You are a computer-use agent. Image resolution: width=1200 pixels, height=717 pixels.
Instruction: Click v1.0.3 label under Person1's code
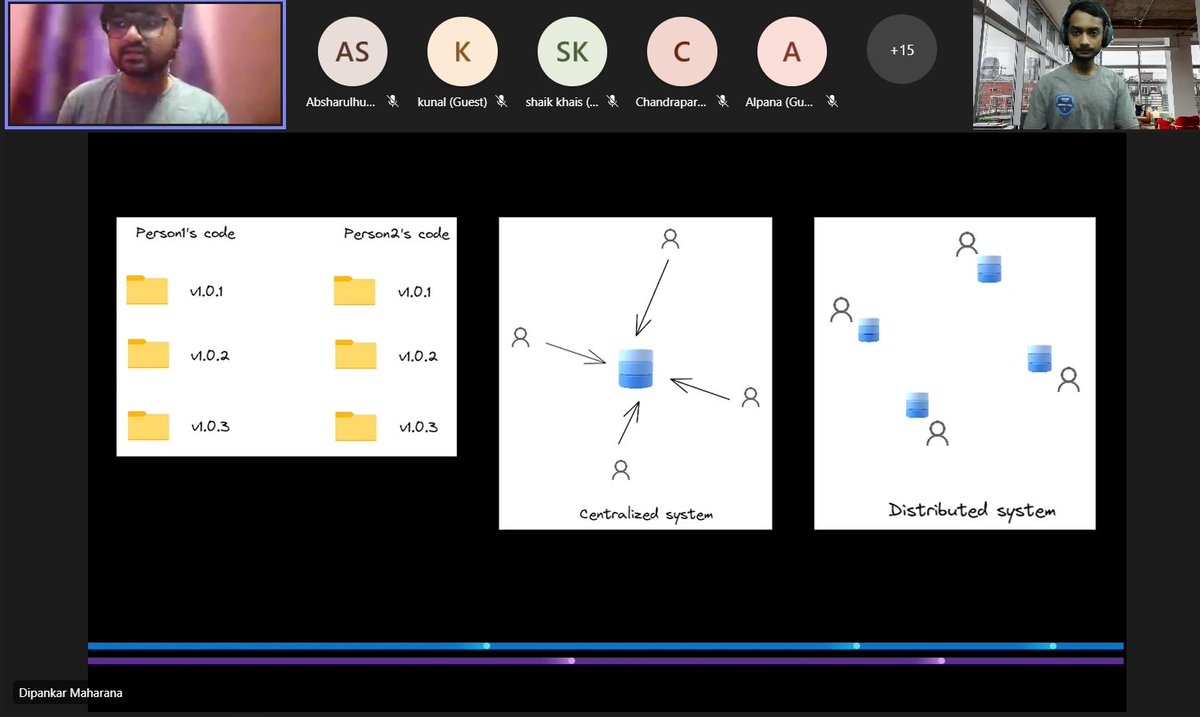(x=211, y=427)
